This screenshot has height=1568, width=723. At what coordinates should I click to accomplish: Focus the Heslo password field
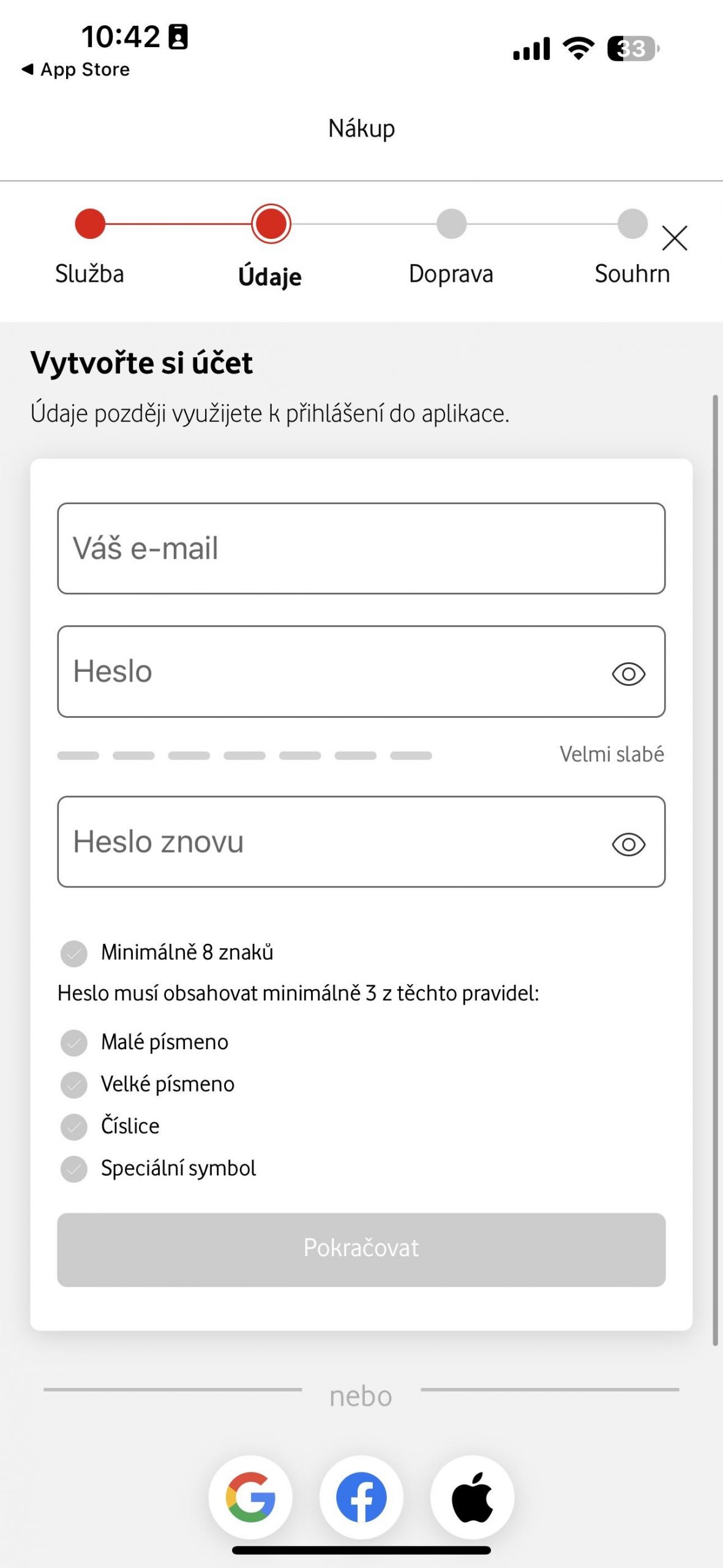click(361, 671)
